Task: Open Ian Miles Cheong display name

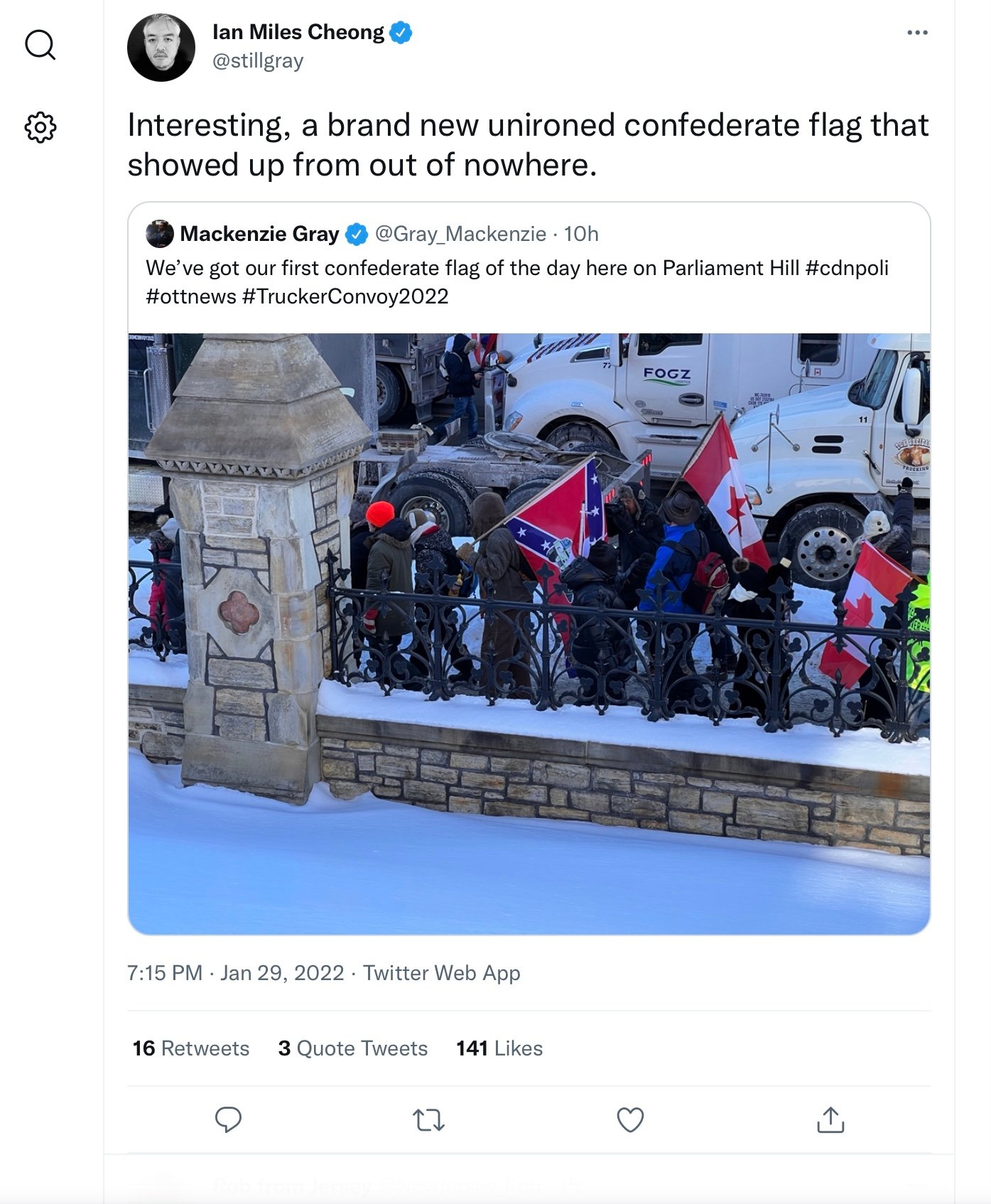Action: (x=298, y=32)
